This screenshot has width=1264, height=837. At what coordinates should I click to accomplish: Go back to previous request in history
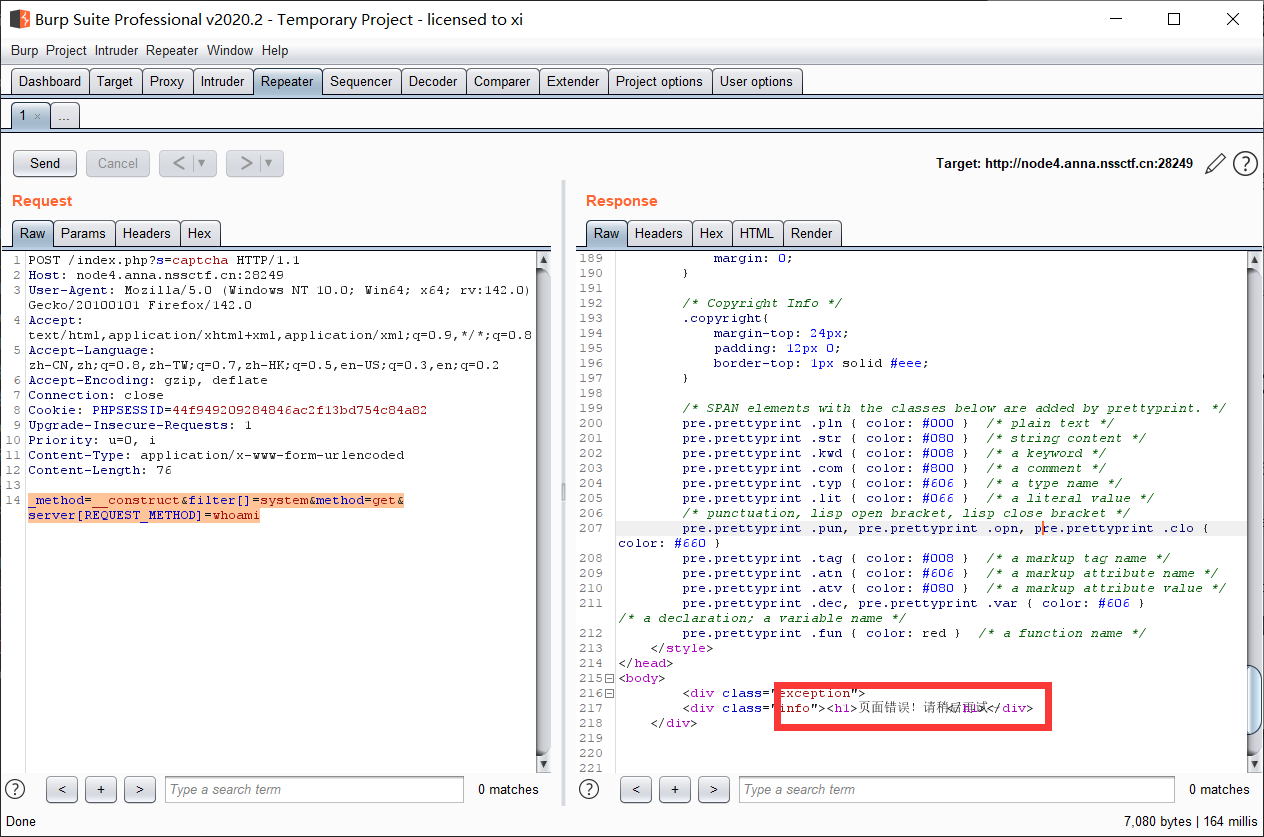178,163
